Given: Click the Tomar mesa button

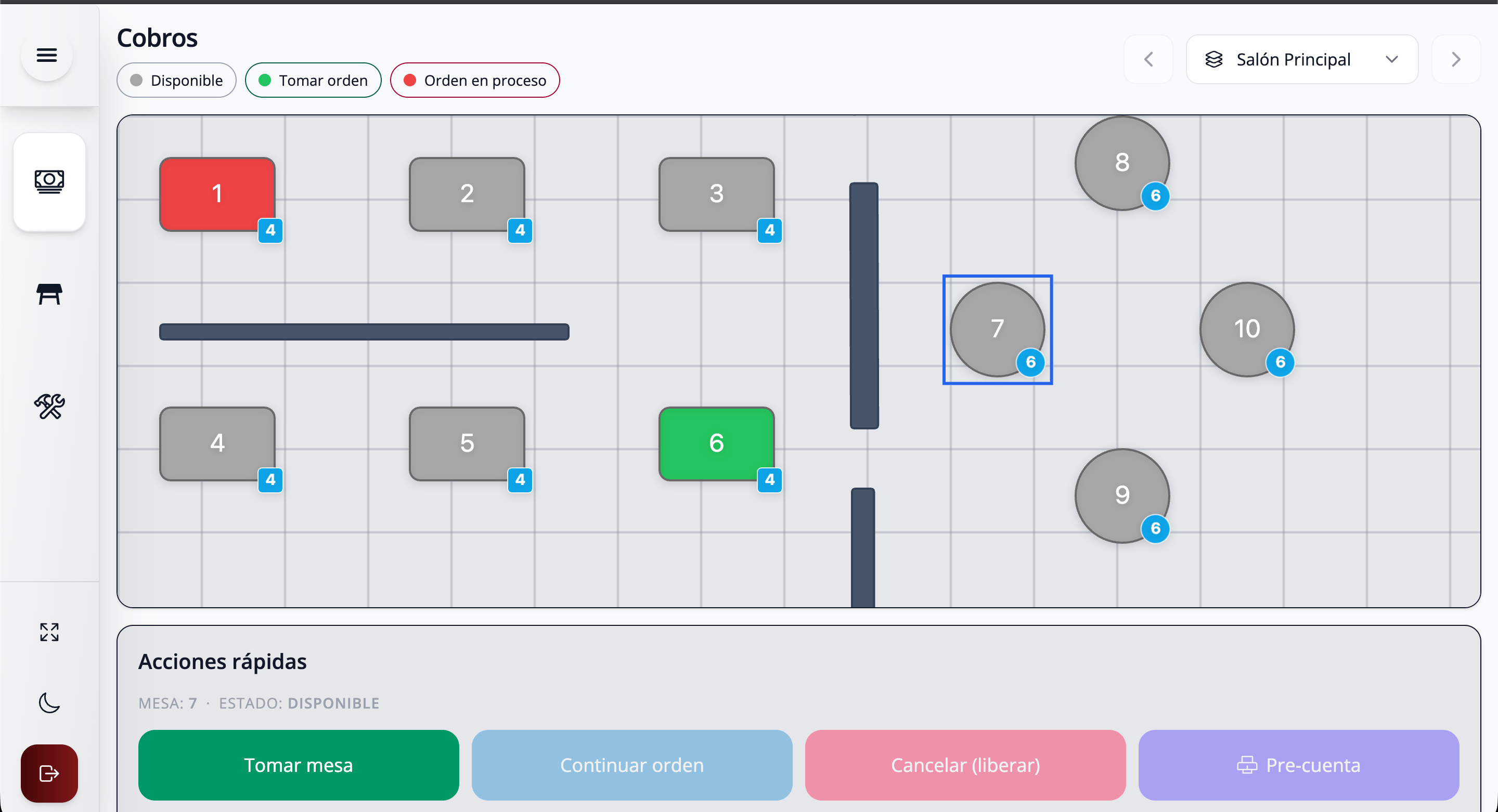Looking at the screenshot, I should click(x=299, y=765).
